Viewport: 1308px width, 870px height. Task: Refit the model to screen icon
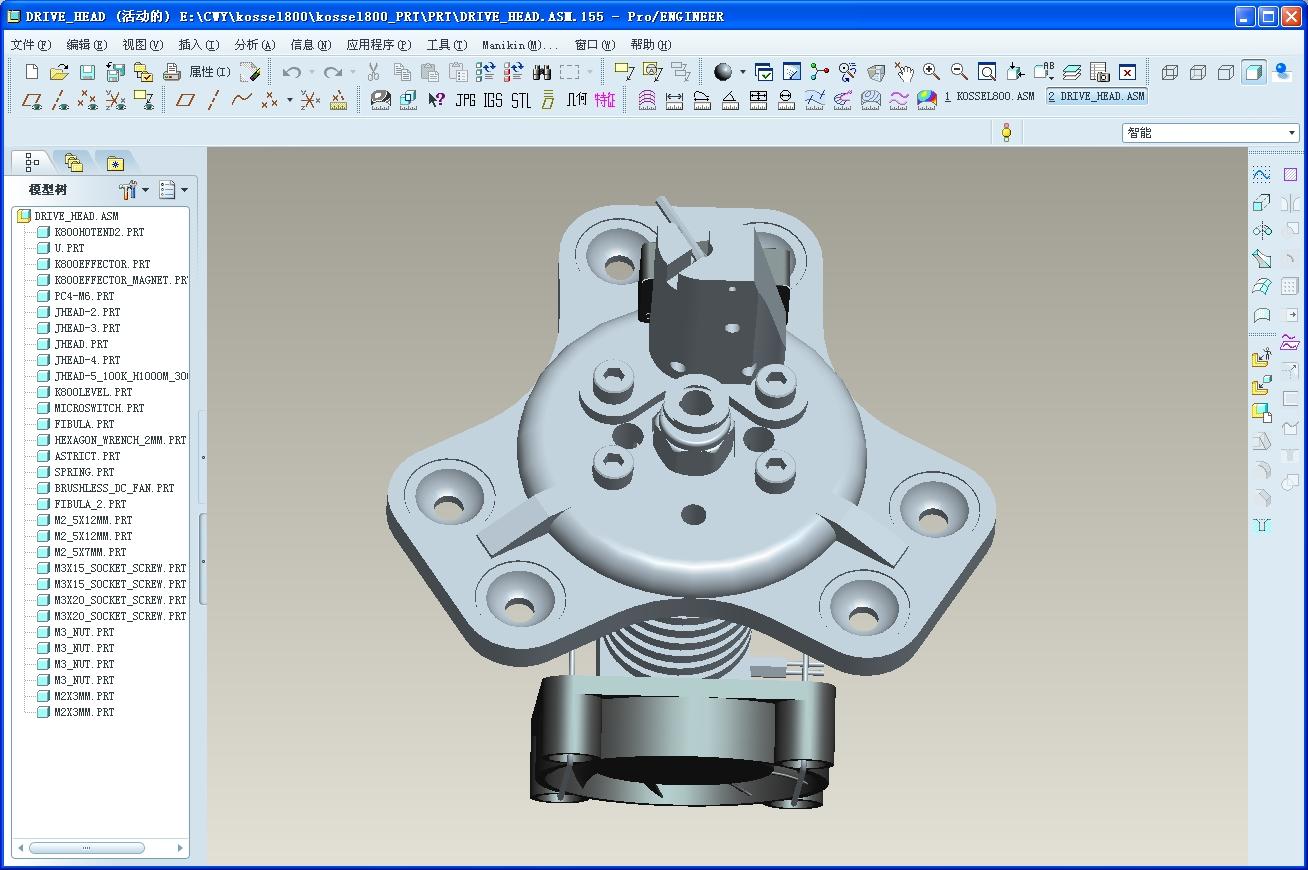point(987,72)
